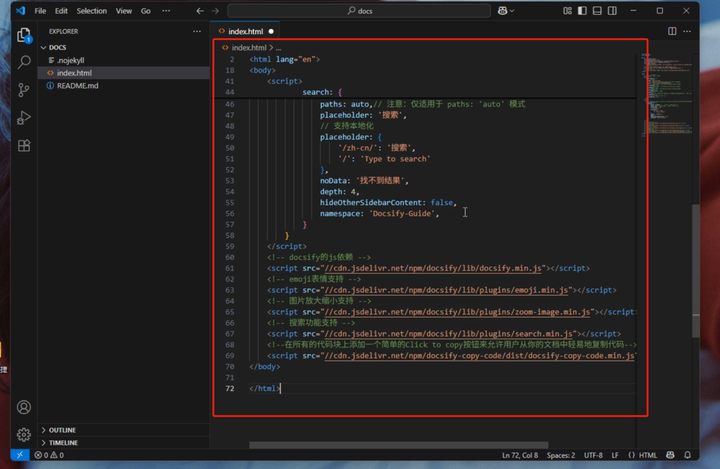Open the Manage gear menu

coord(24,435)
